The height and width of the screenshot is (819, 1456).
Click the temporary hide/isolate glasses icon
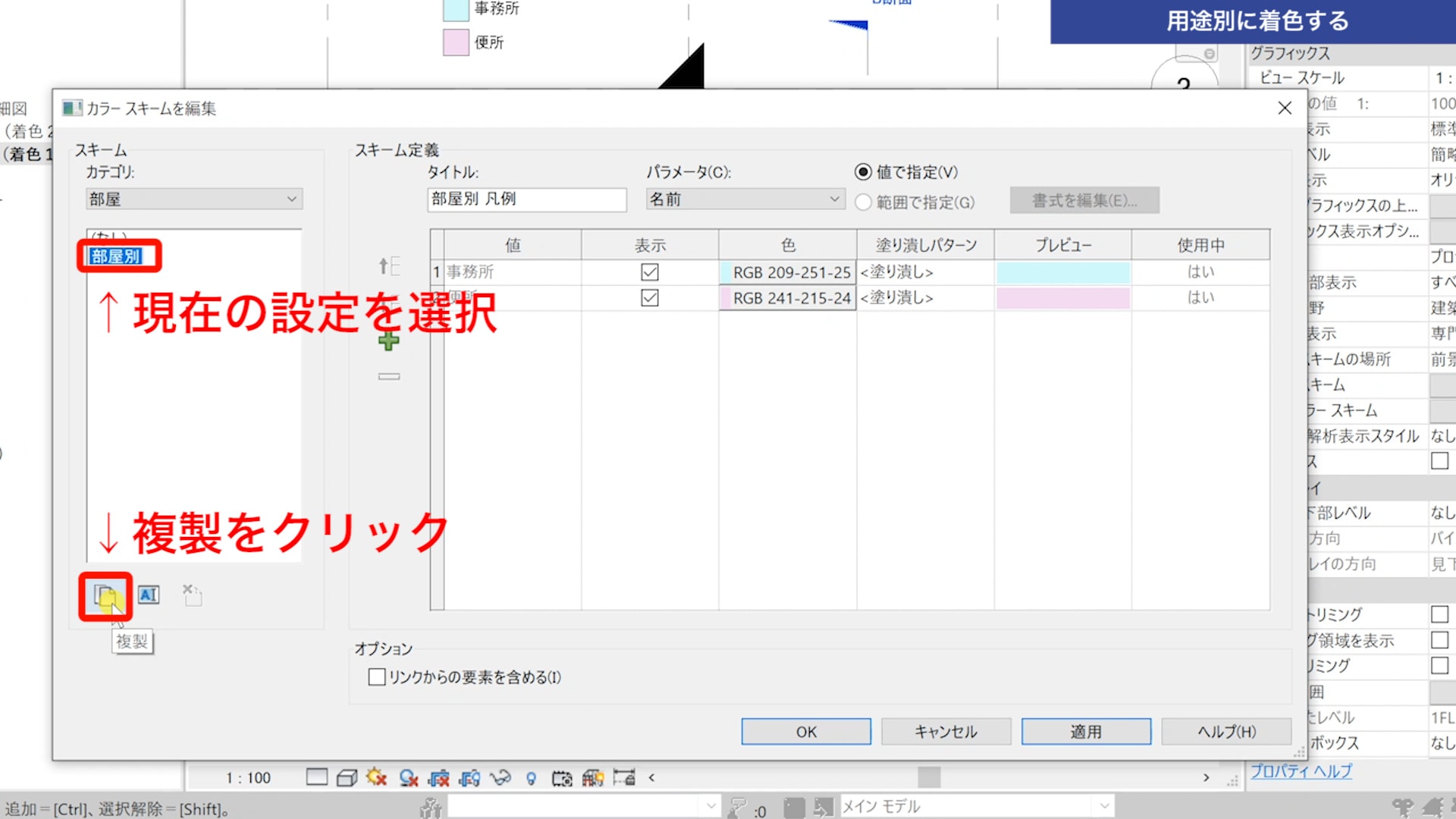[500, 777]
